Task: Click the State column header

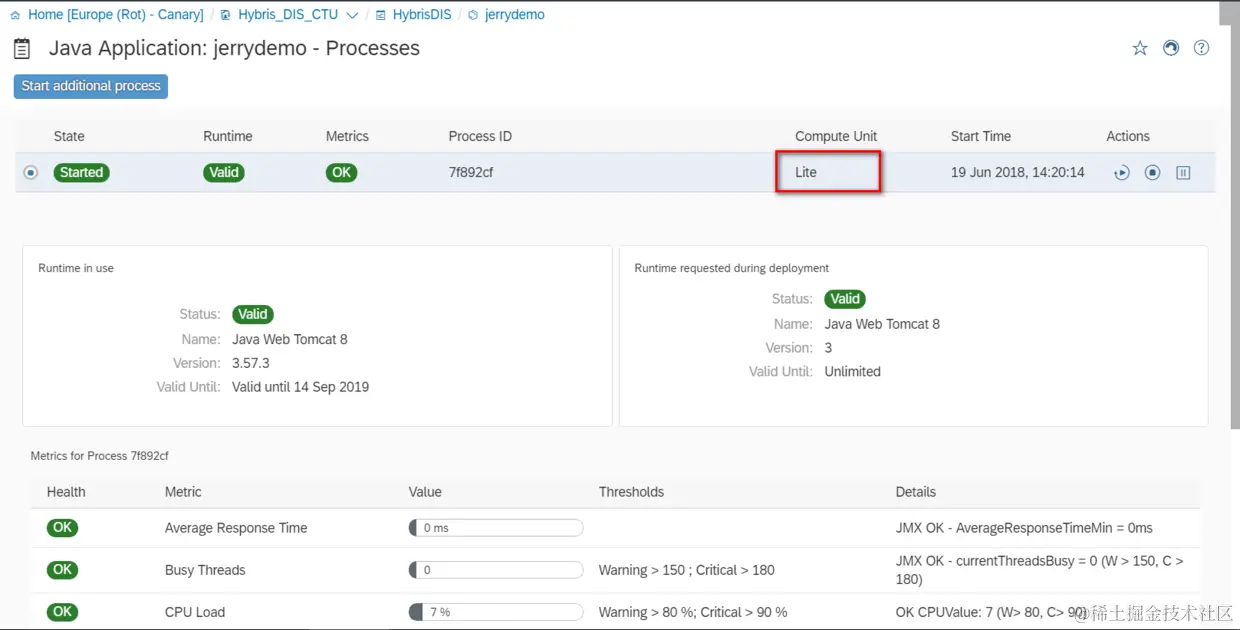Action: click(69, 136)
